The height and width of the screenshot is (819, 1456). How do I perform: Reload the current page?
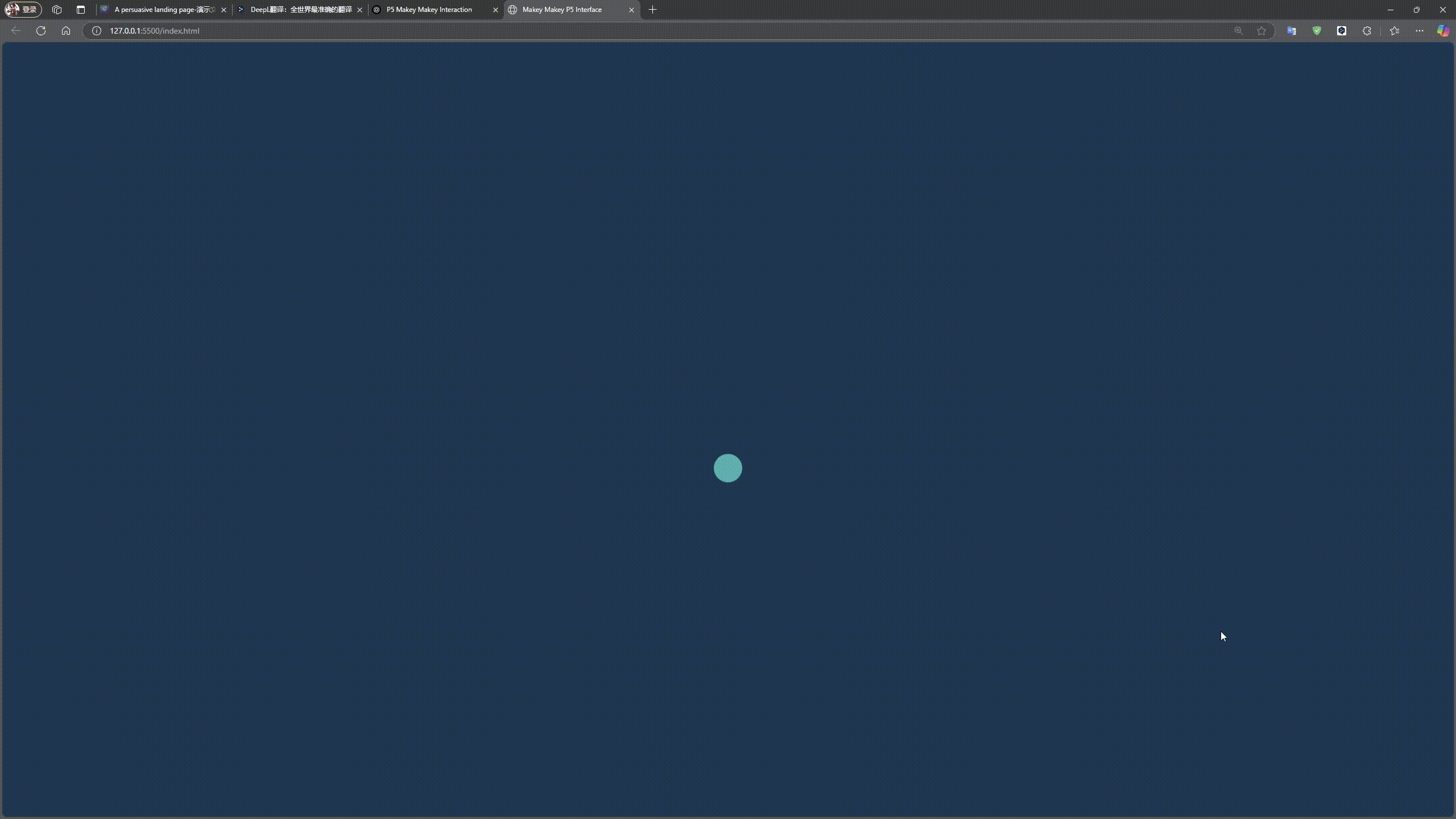click(40, 31)
